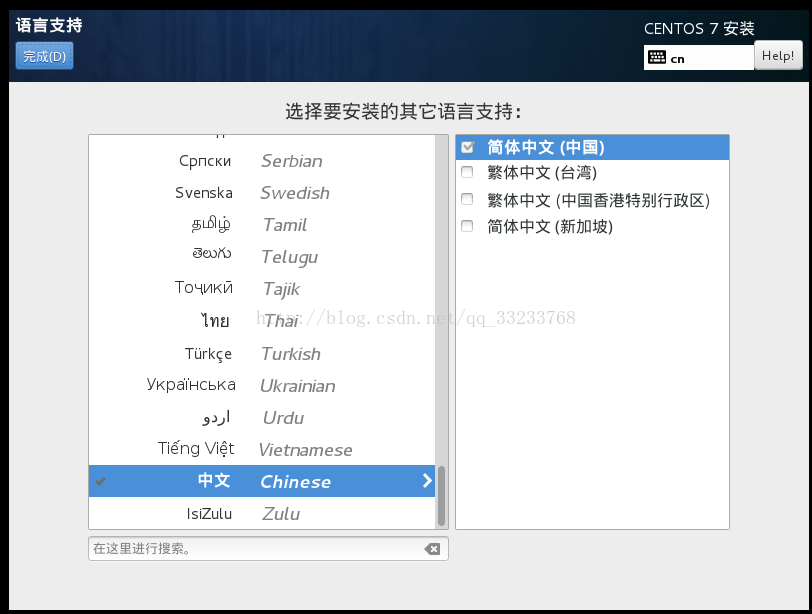Select Tiếng Việt Vietnamese language row
This screenshot has width=812, height=614.
pos(262,450)
